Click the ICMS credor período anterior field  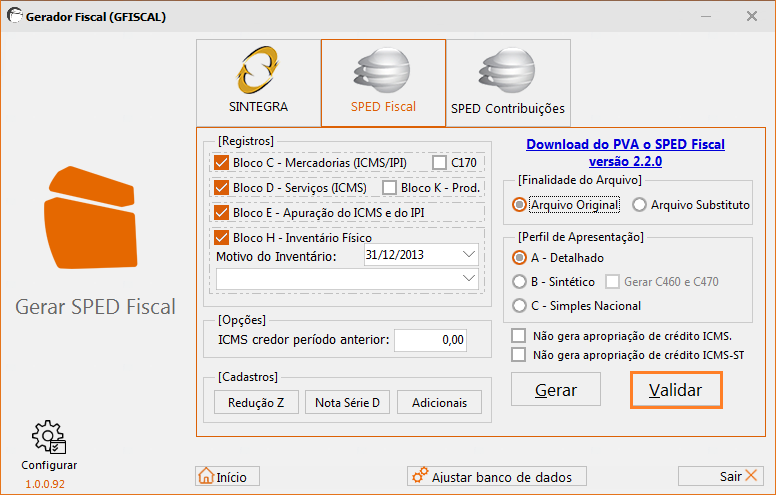(x=431, y=340)
